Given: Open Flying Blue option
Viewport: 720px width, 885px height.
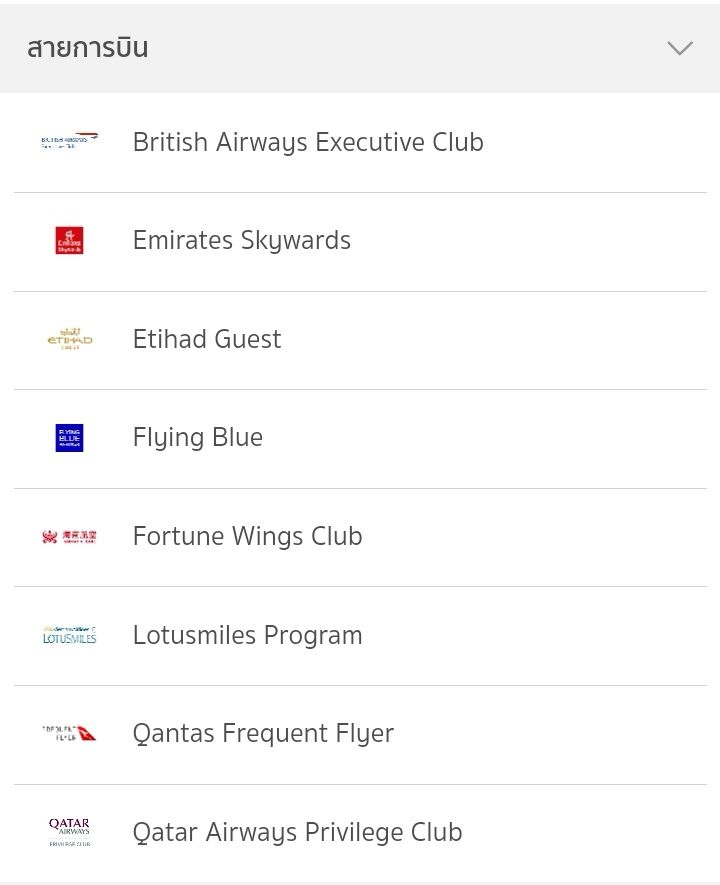Looking at the screenshot, I should (360, 439).
